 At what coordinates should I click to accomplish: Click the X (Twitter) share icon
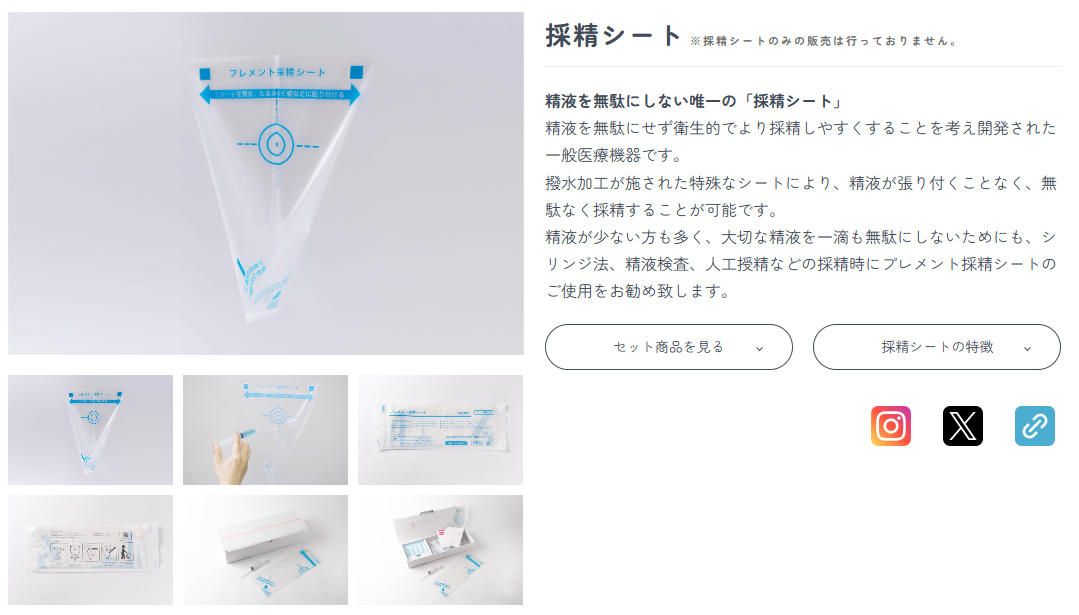(x=963, y=426)
